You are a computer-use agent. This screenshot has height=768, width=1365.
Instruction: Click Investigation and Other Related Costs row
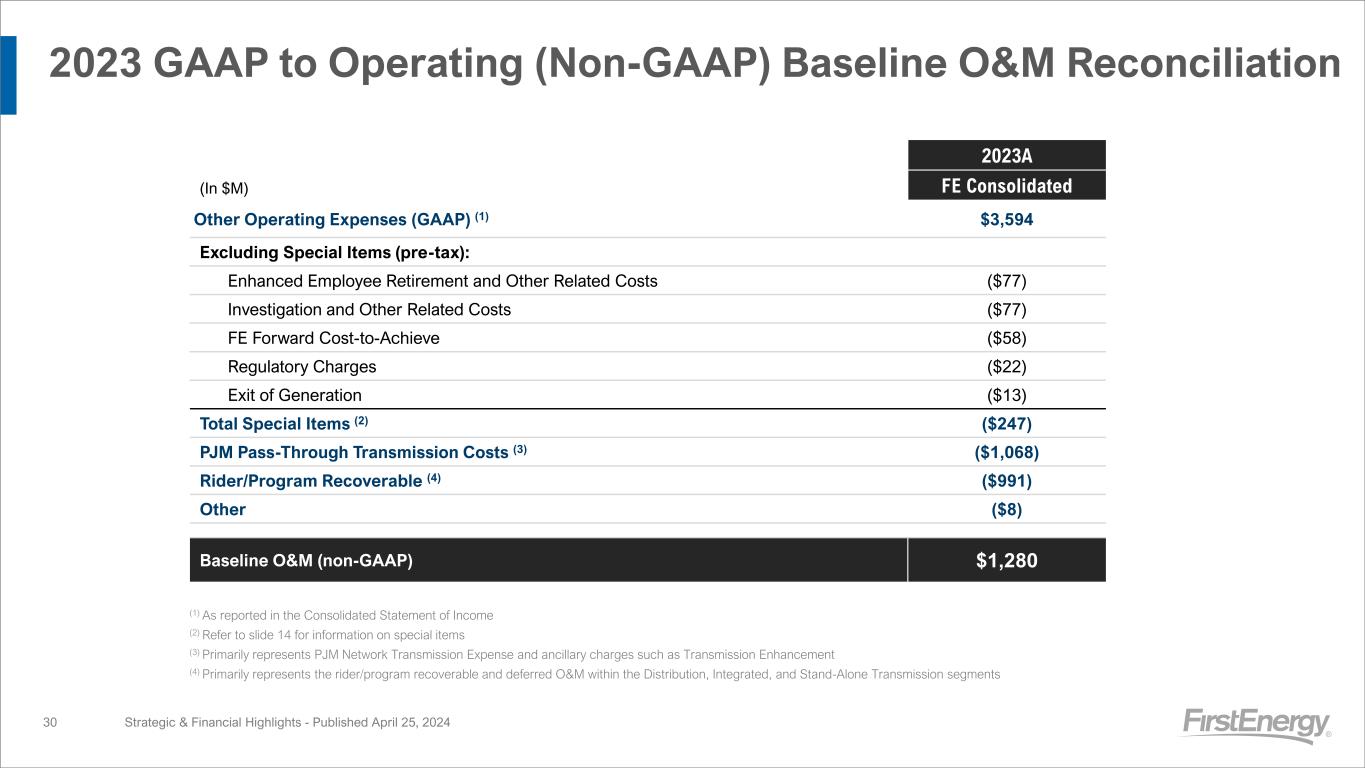pyautogui.click(x=369, y=309)
